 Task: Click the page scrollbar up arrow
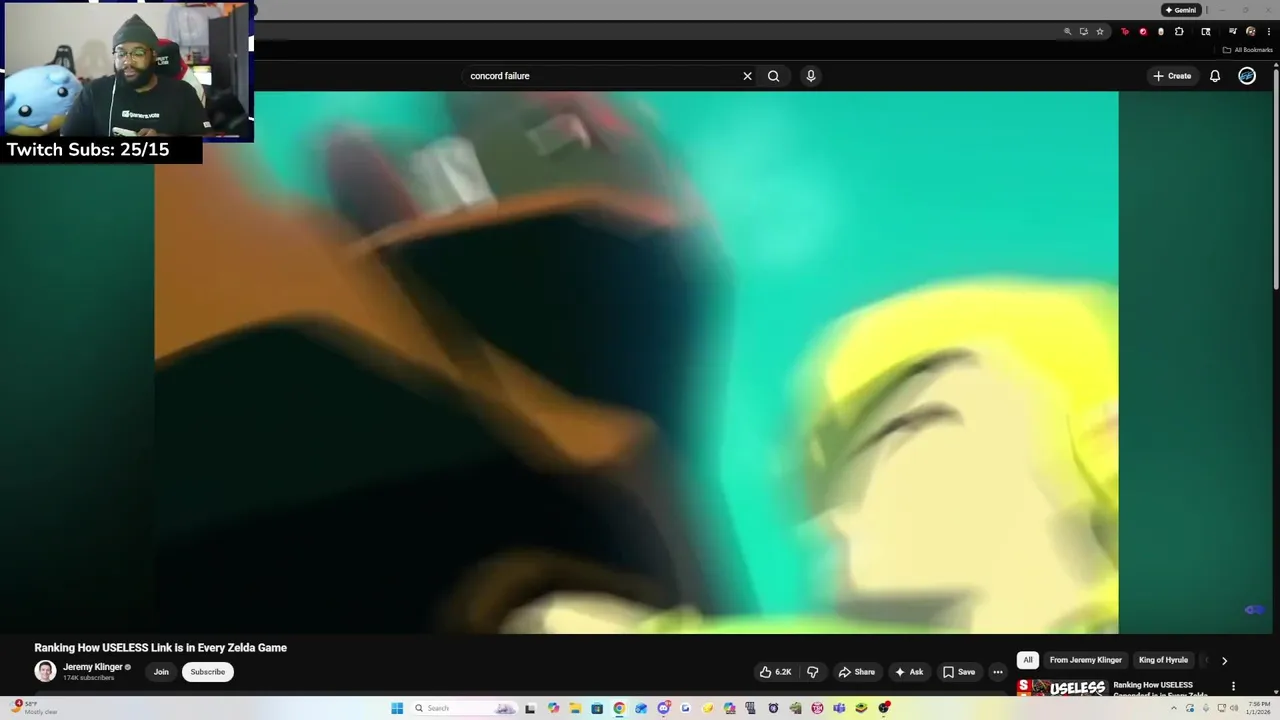pos(1274,65)
